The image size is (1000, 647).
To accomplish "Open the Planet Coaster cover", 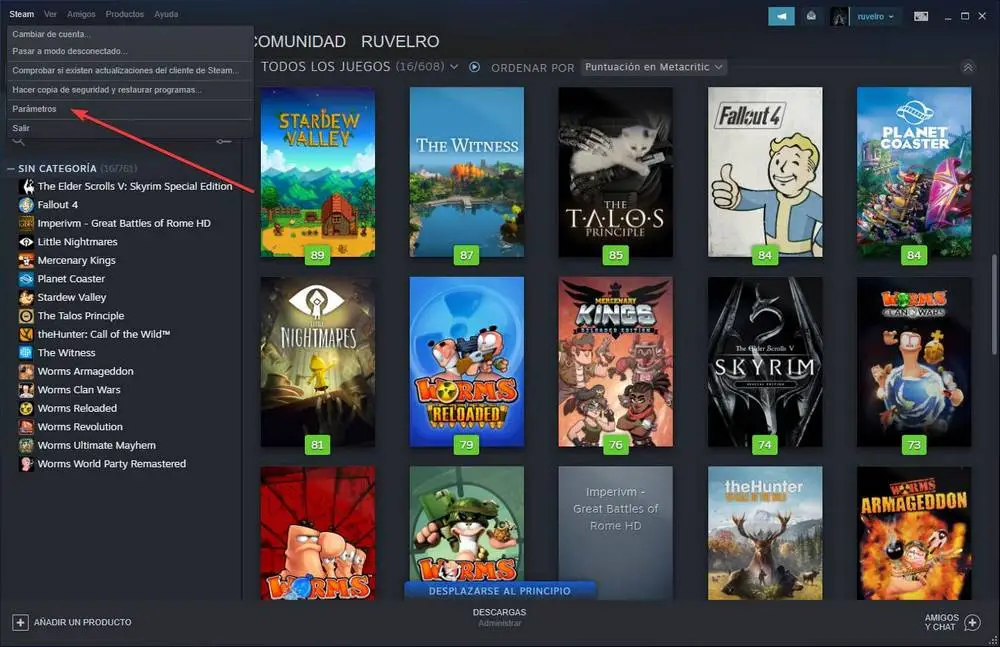I will click(914, 172).
